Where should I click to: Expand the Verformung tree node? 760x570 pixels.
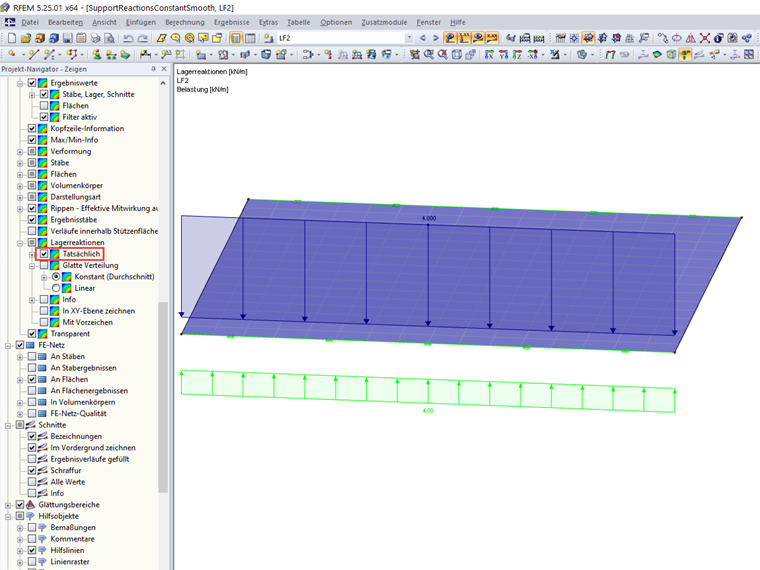(20, 152)
